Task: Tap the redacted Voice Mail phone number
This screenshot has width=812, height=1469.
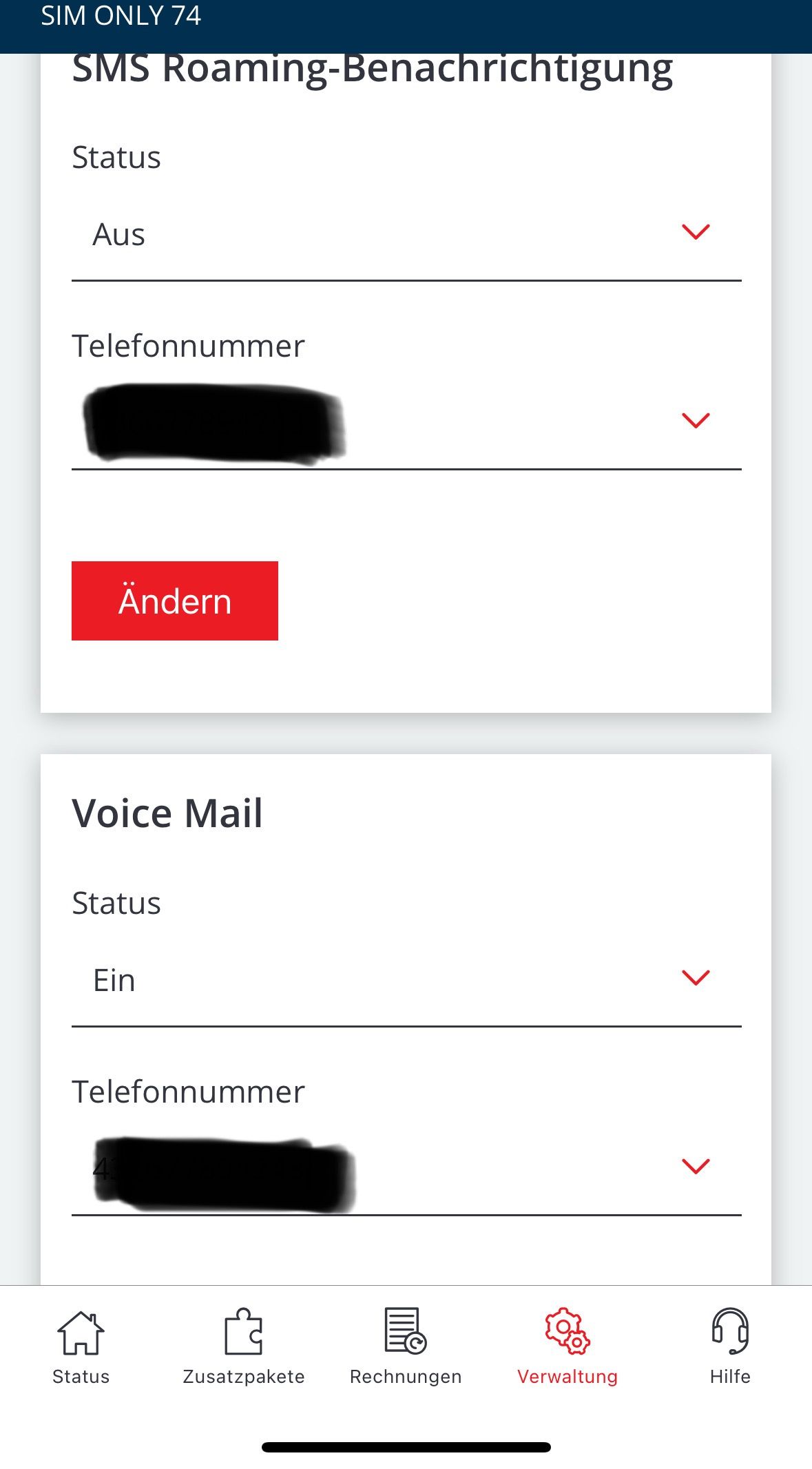Action: (x=224, y=1174)
